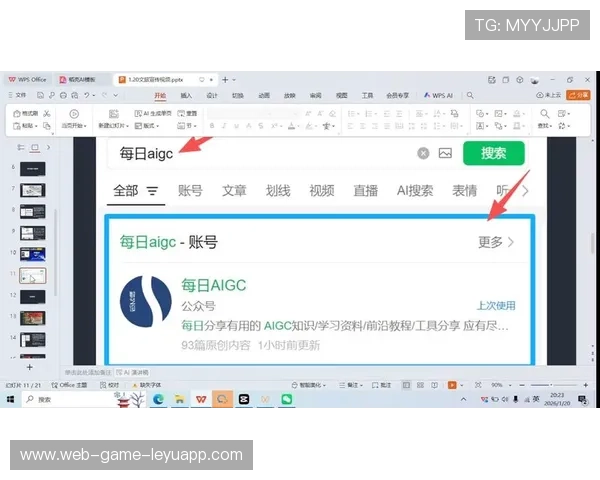Add a new slide with the panel plus button
This screenshot has width=600, height=480.
click(29, 367)
